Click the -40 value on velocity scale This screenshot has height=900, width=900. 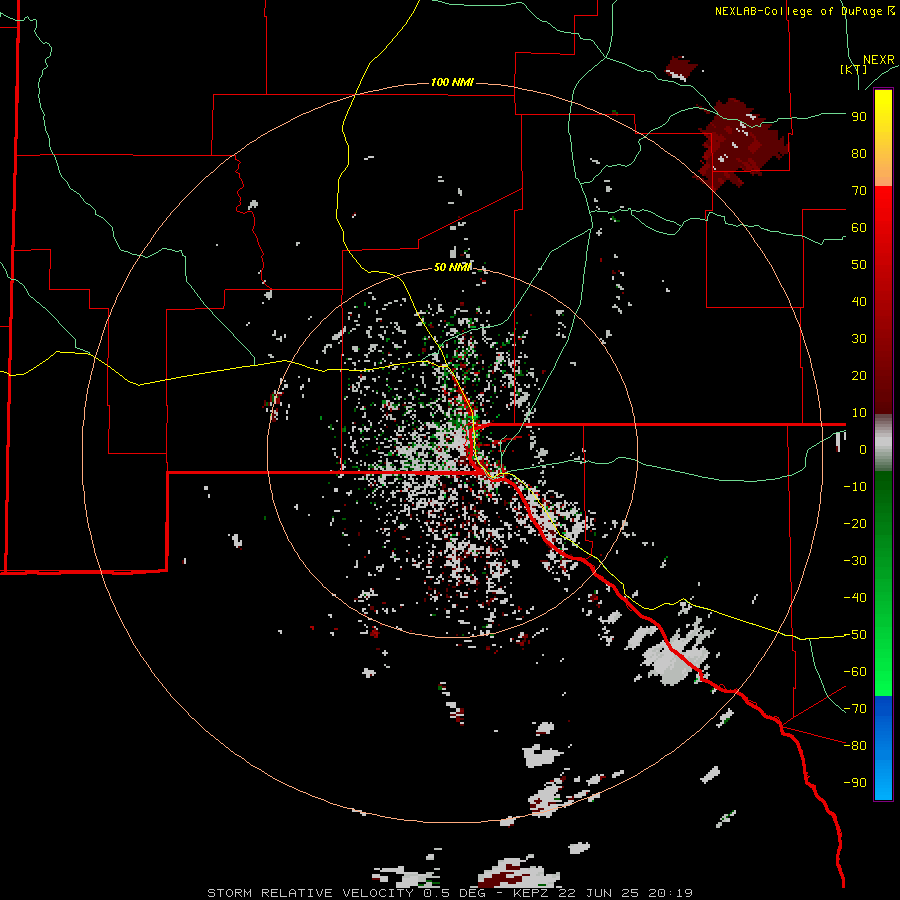coord(855,598)
